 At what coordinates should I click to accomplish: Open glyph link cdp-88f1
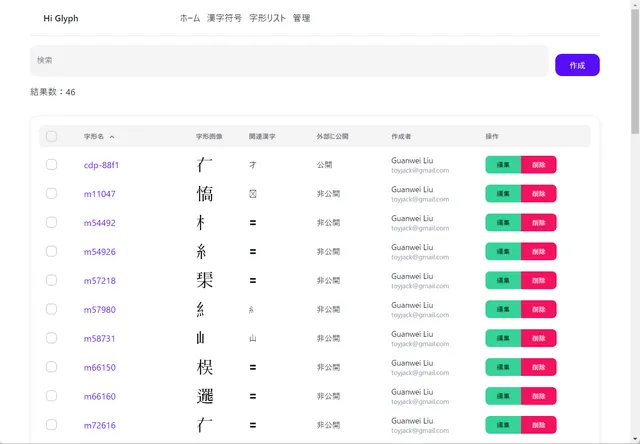point(101,165)
